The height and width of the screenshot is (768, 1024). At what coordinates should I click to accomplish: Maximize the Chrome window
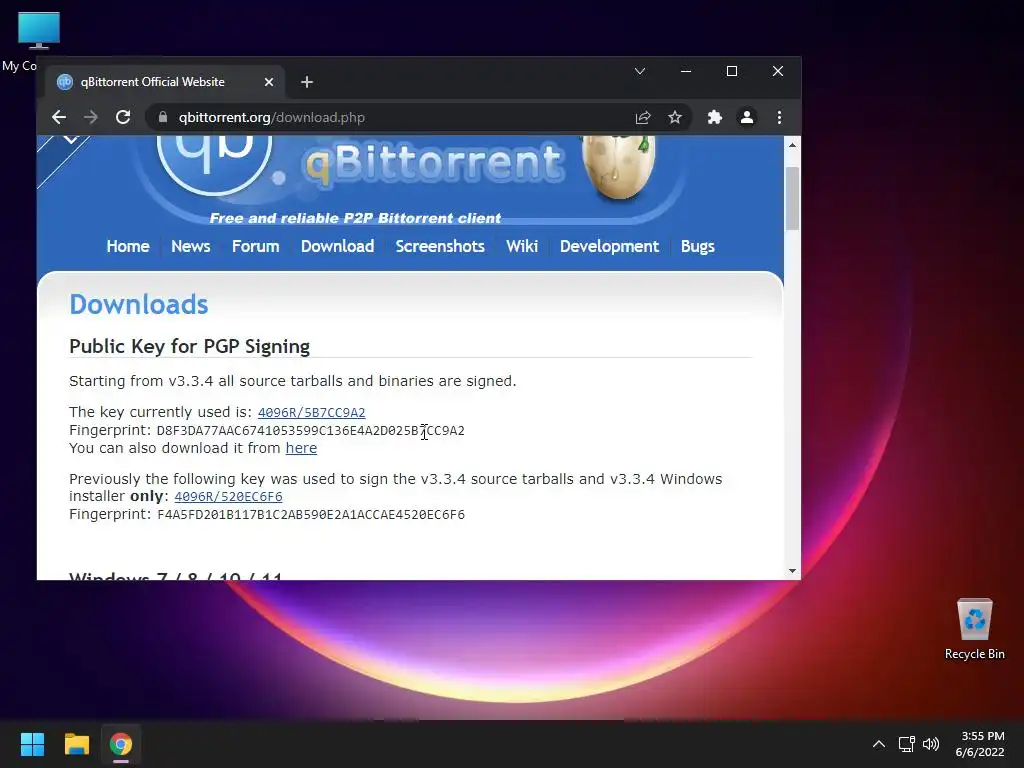[x=732, y=71]
